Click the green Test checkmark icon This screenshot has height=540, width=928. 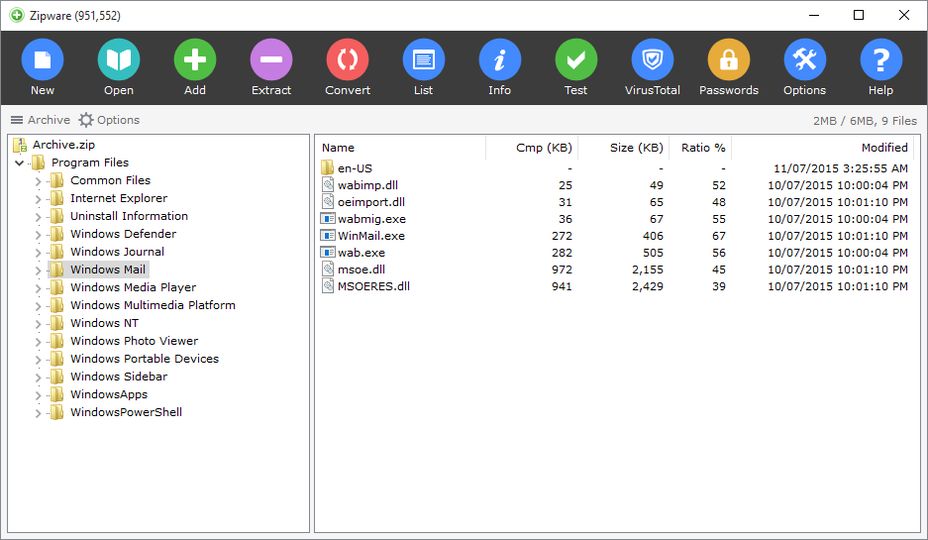(576, 59)
